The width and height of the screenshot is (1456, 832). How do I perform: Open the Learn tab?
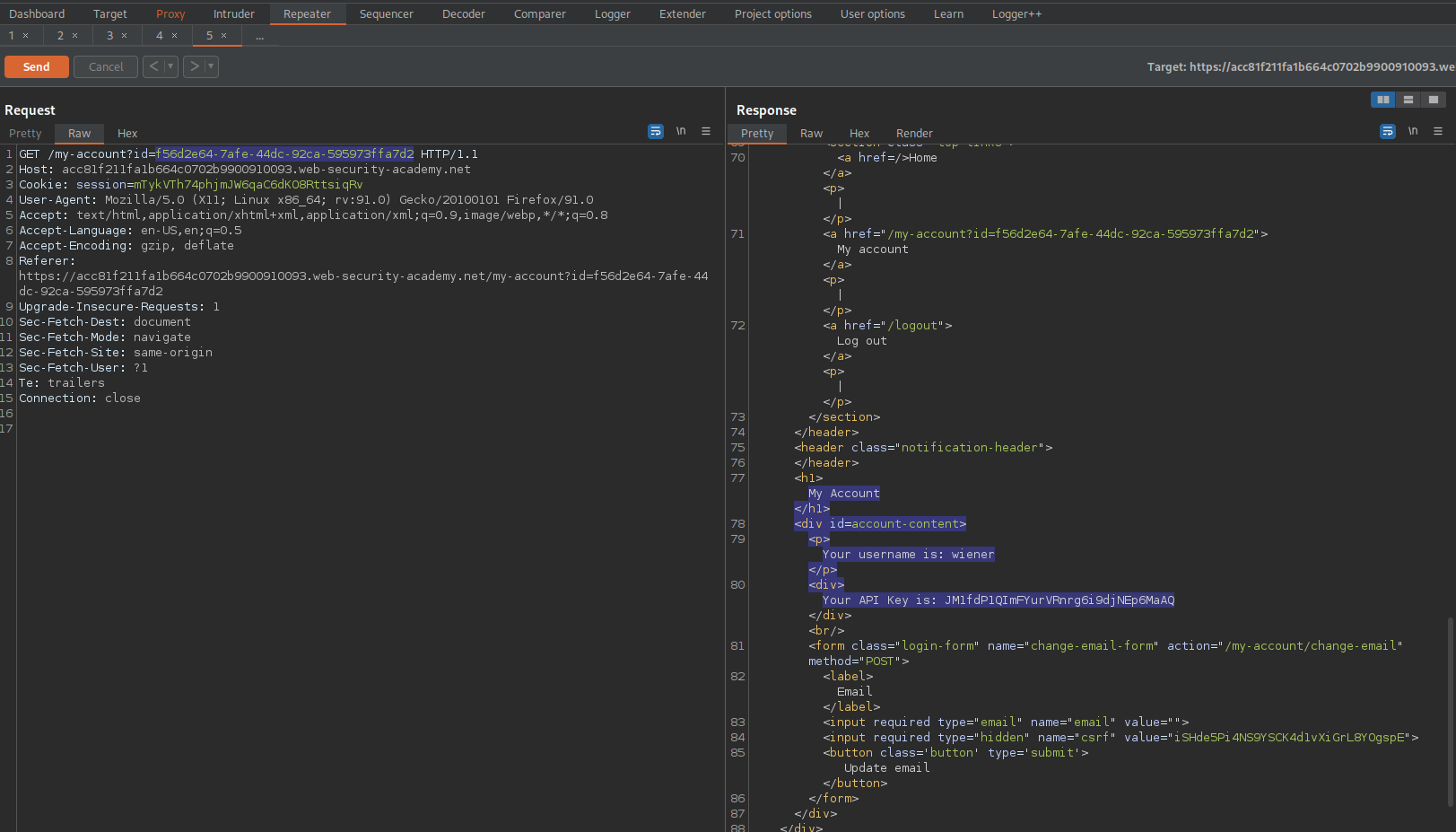(x=948, y=13)
